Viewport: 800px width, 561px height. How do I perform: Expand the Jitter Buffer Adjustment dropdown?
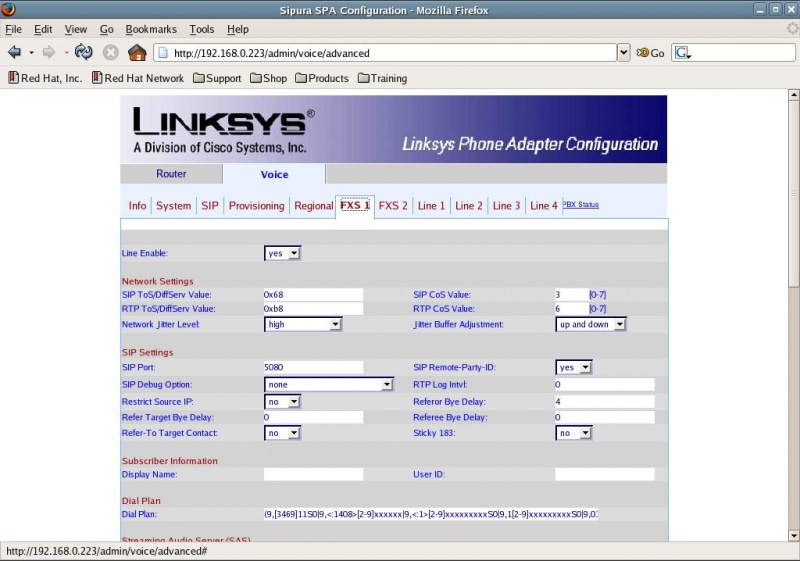click(591, 324)
